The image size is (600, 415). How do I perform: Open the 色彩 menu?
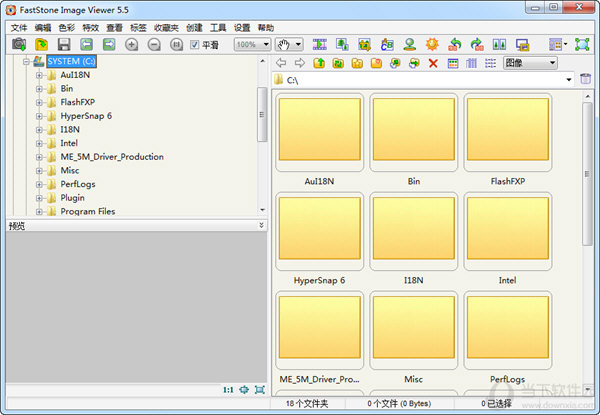tap(67, 28)
